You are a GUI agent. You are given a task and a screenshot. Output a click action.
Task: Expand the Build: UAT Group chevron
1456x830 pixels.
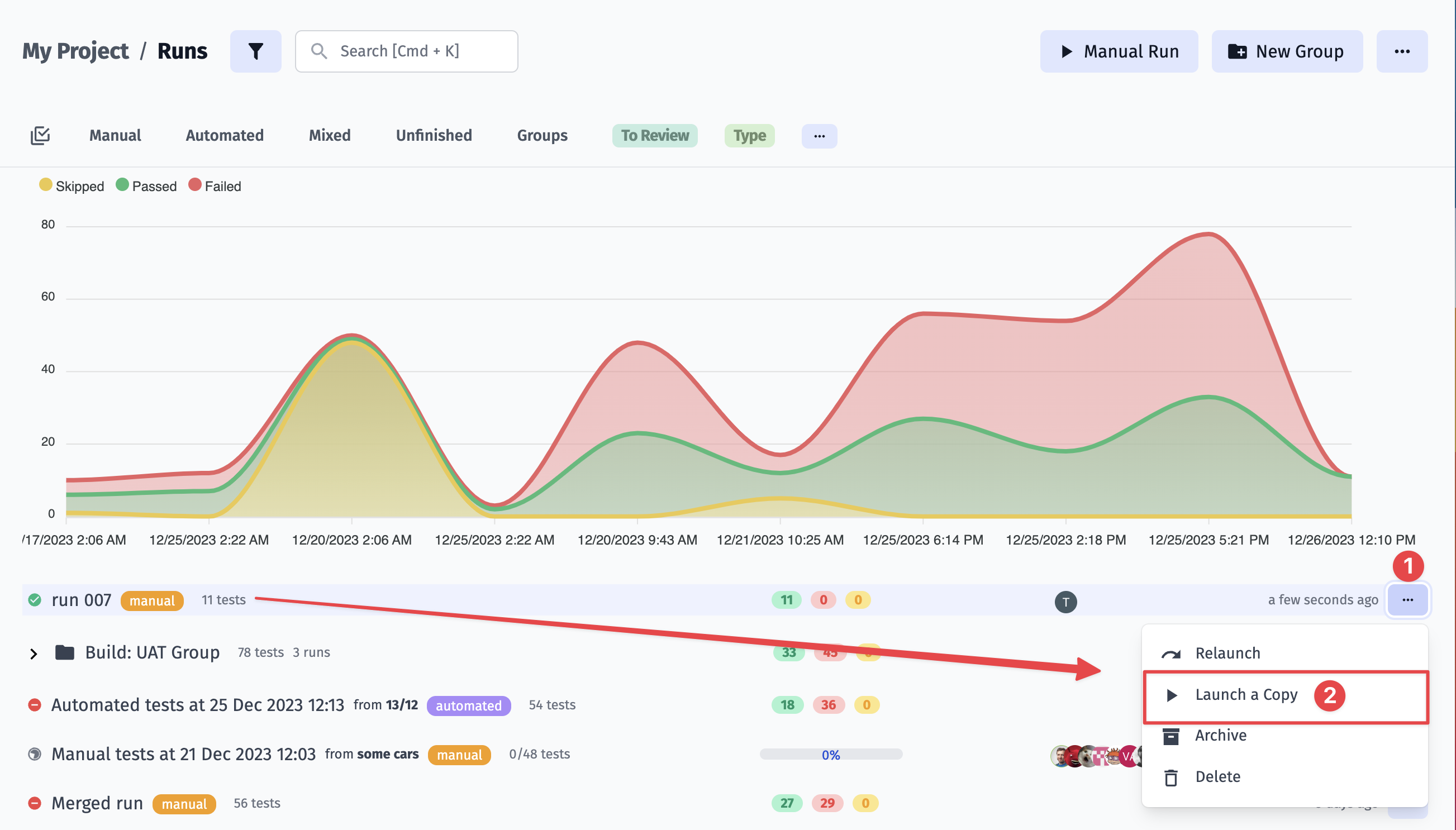tap(34, 654)
